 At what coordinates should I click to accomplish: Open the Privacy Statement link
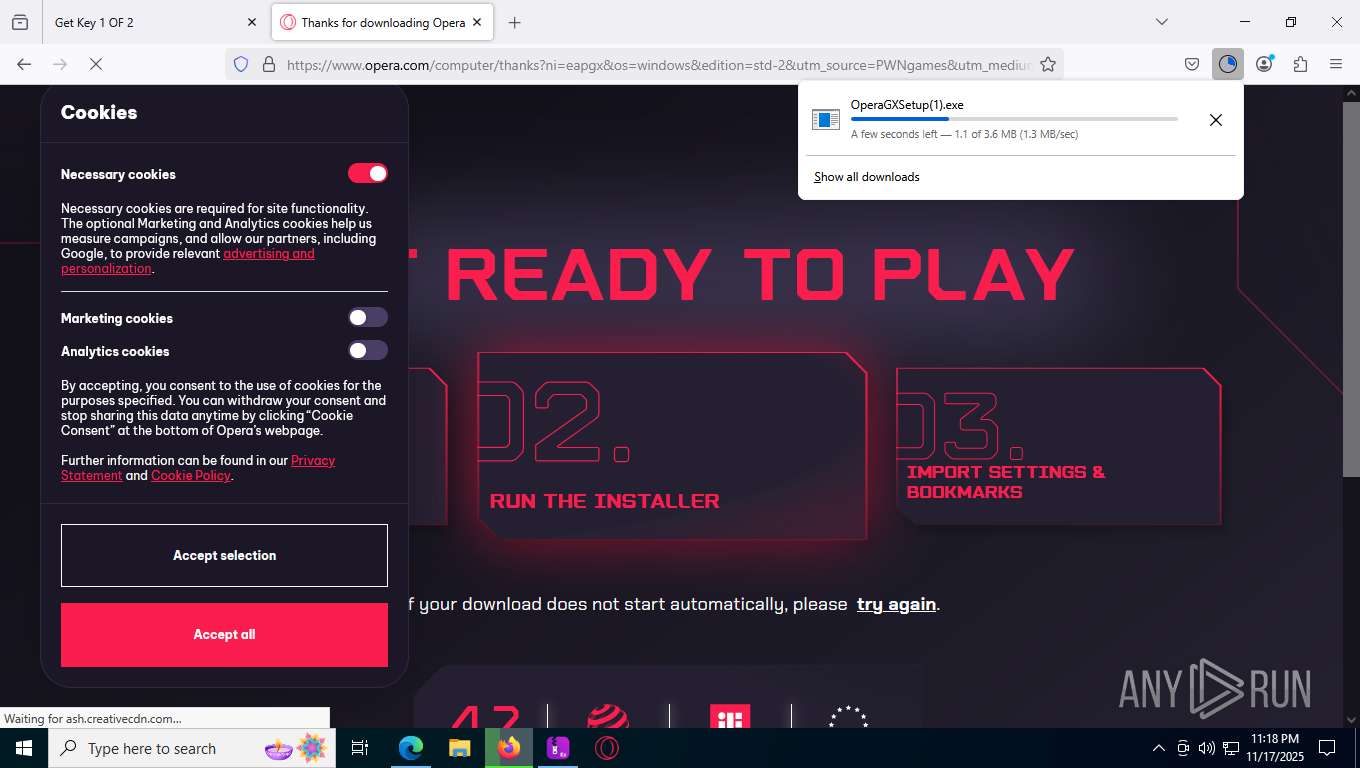(198, 468)
